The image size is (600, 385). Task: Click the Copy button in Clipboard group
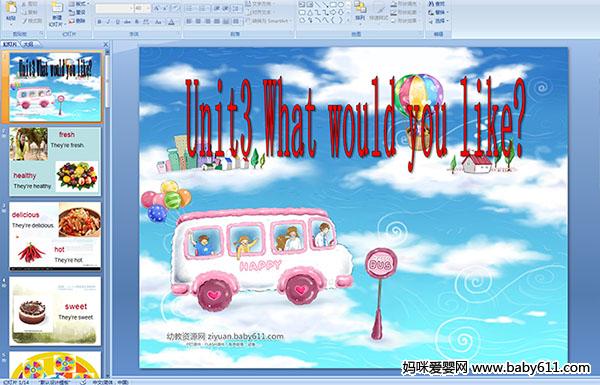(30, 12)
